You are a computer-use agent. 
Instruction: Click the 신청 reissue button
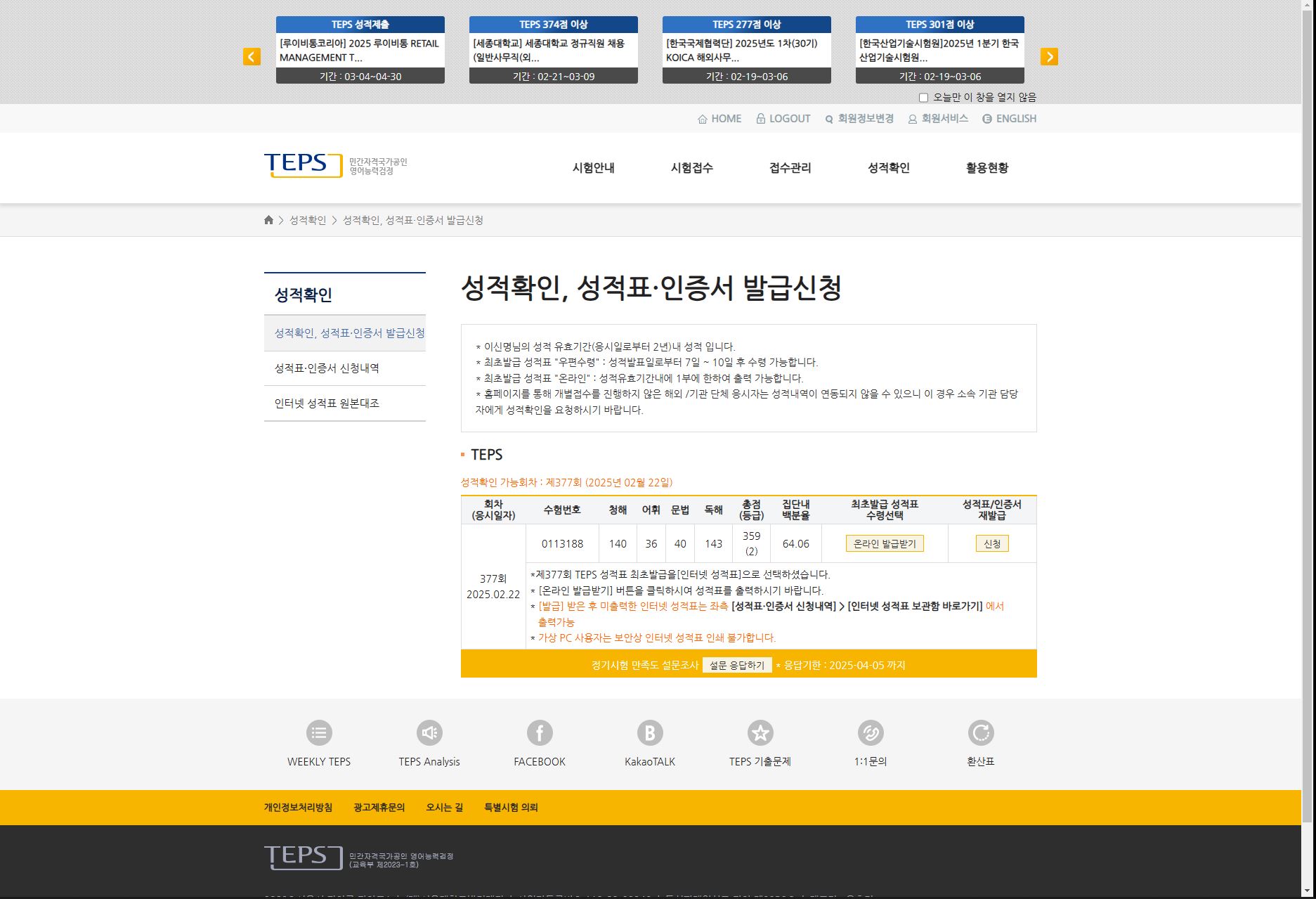pyautogui.click(x=991, y=543)
